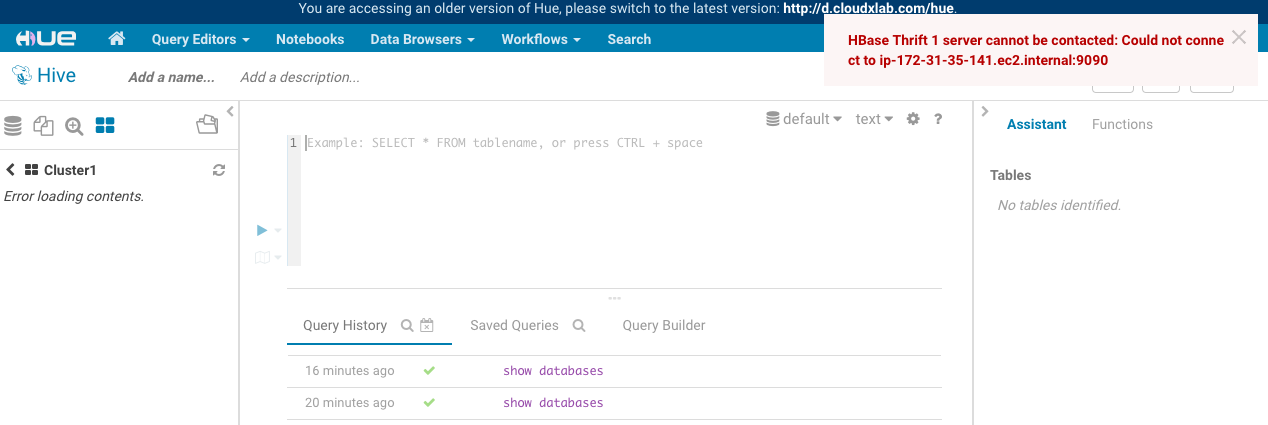
Task: Run query with the play button
Action: pos(262,230)
